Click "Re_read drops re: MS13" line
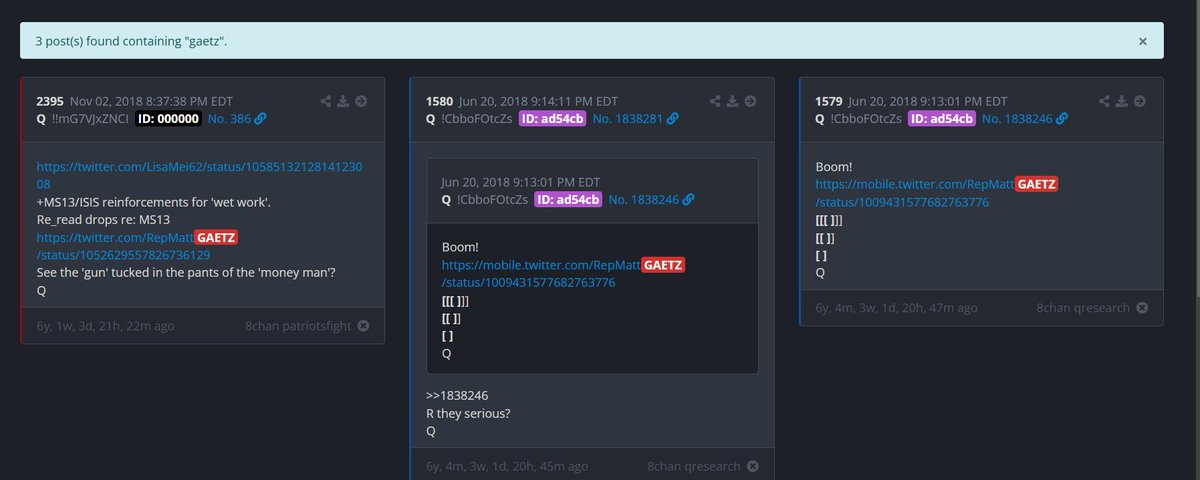Screen dimensions: 1200x480 click(102, 220)
